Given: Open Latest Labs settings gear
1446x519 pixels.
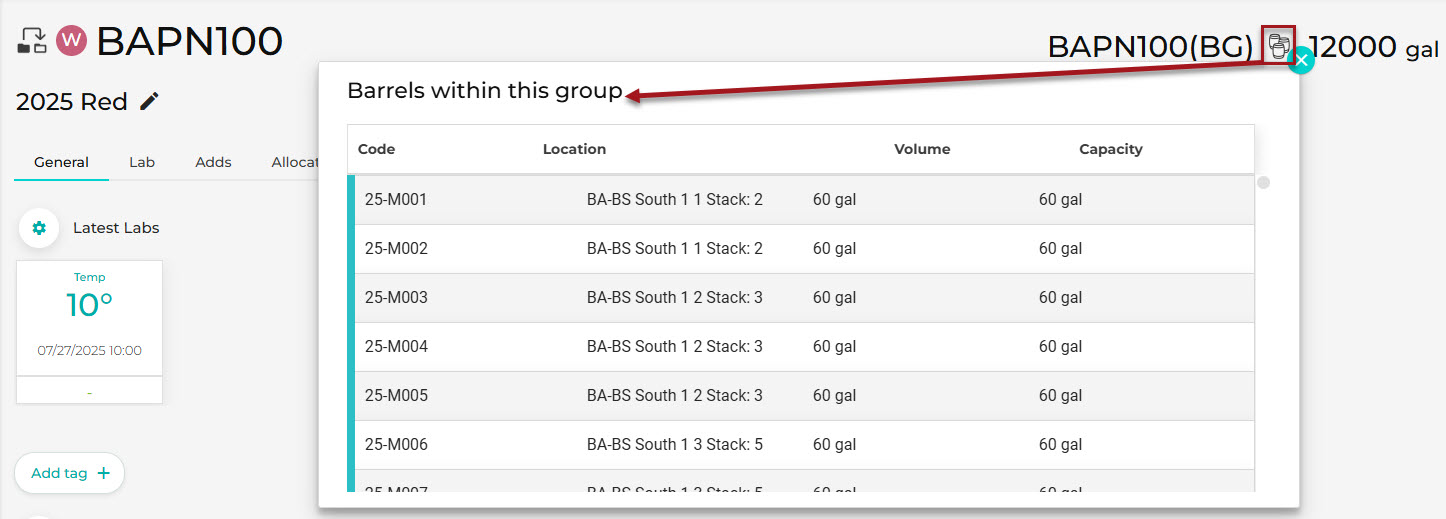Looking at the screenshot, I should tap(39, 228).
